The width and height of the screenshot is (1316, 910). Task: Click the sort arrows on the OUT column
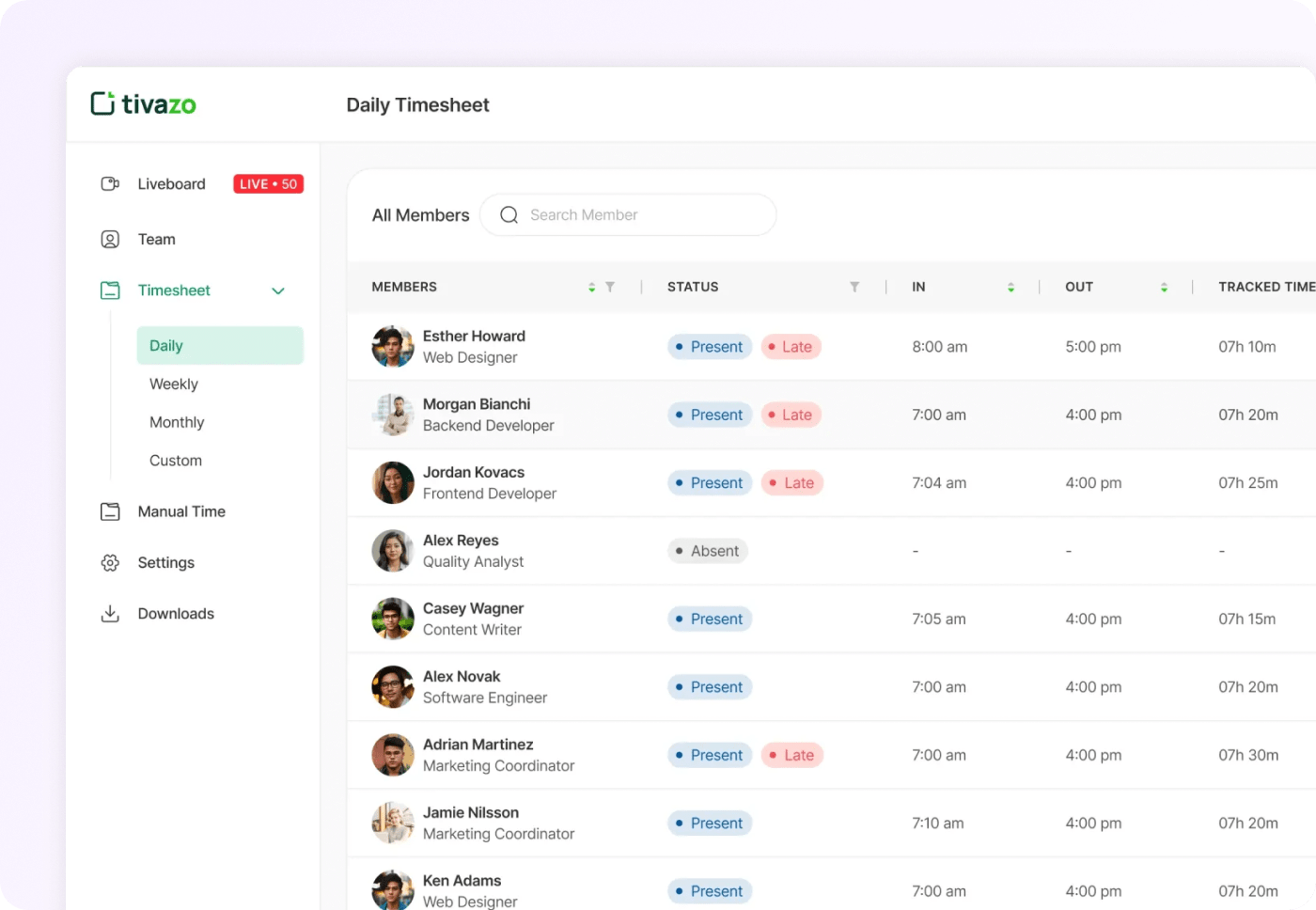[x=1164, y=287]
